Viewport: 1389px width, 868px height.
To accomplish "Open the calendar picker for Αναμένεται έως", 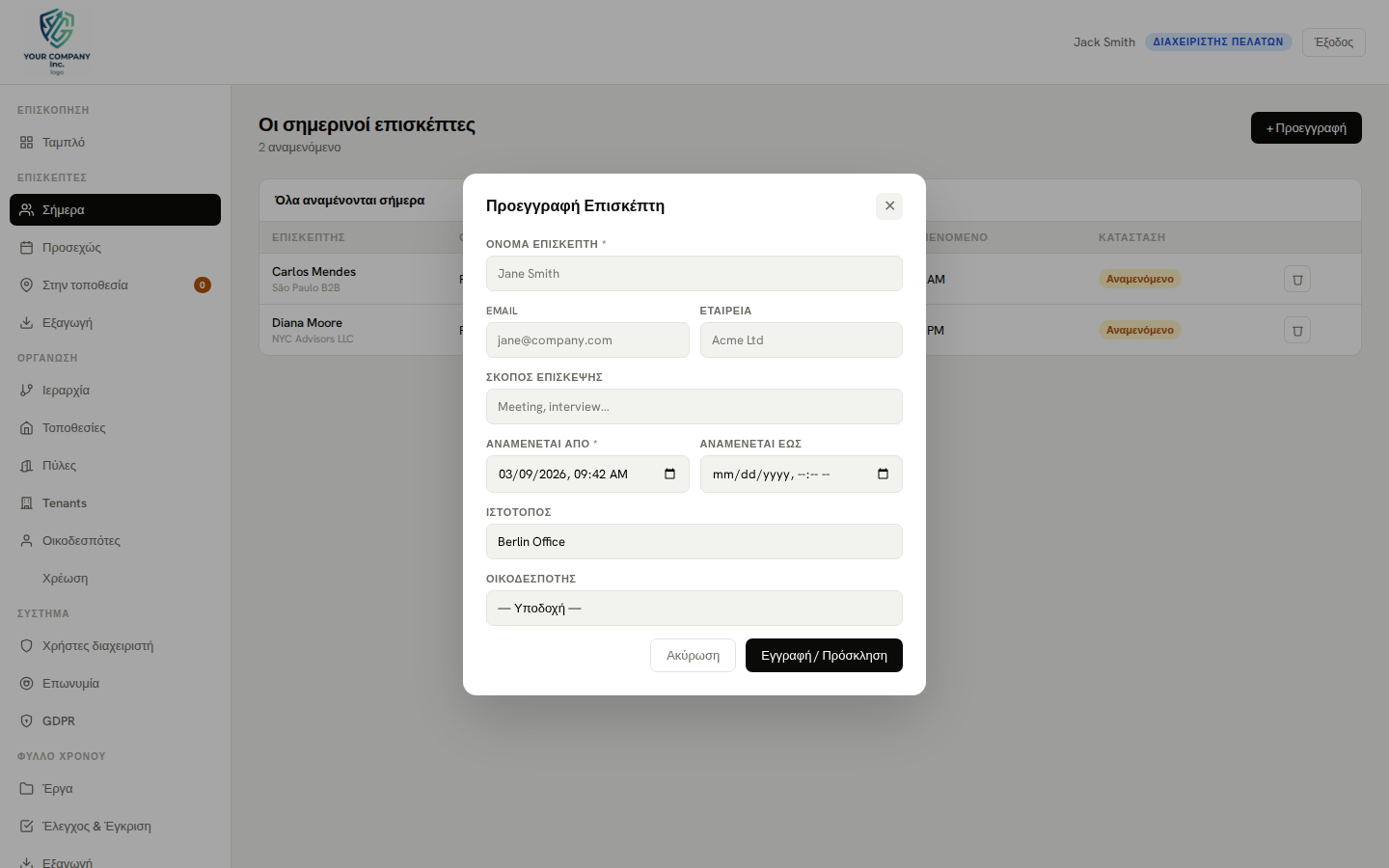I will pos(883,474).
